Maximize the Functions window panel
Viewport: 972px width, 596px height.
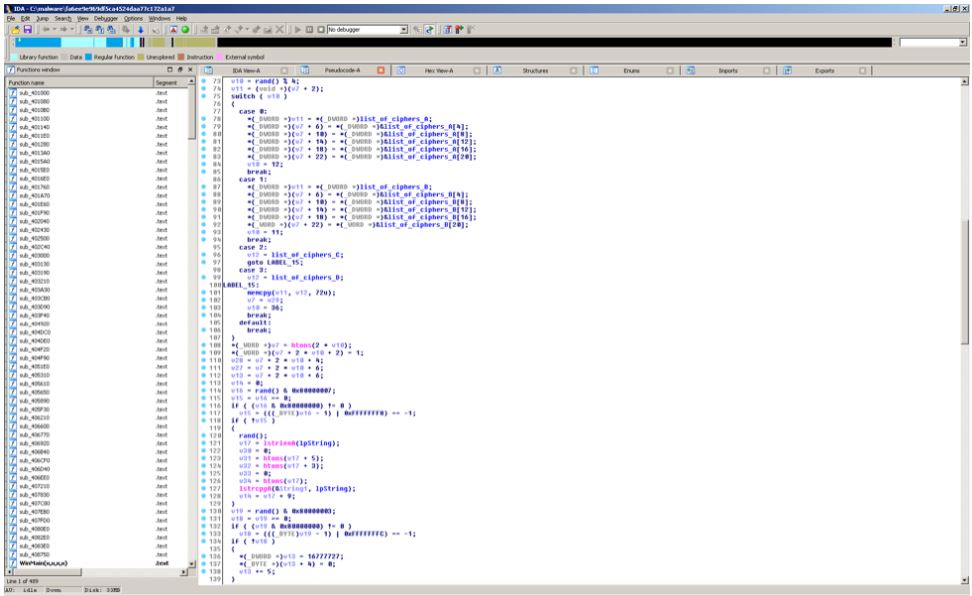[x=170, y=69]
